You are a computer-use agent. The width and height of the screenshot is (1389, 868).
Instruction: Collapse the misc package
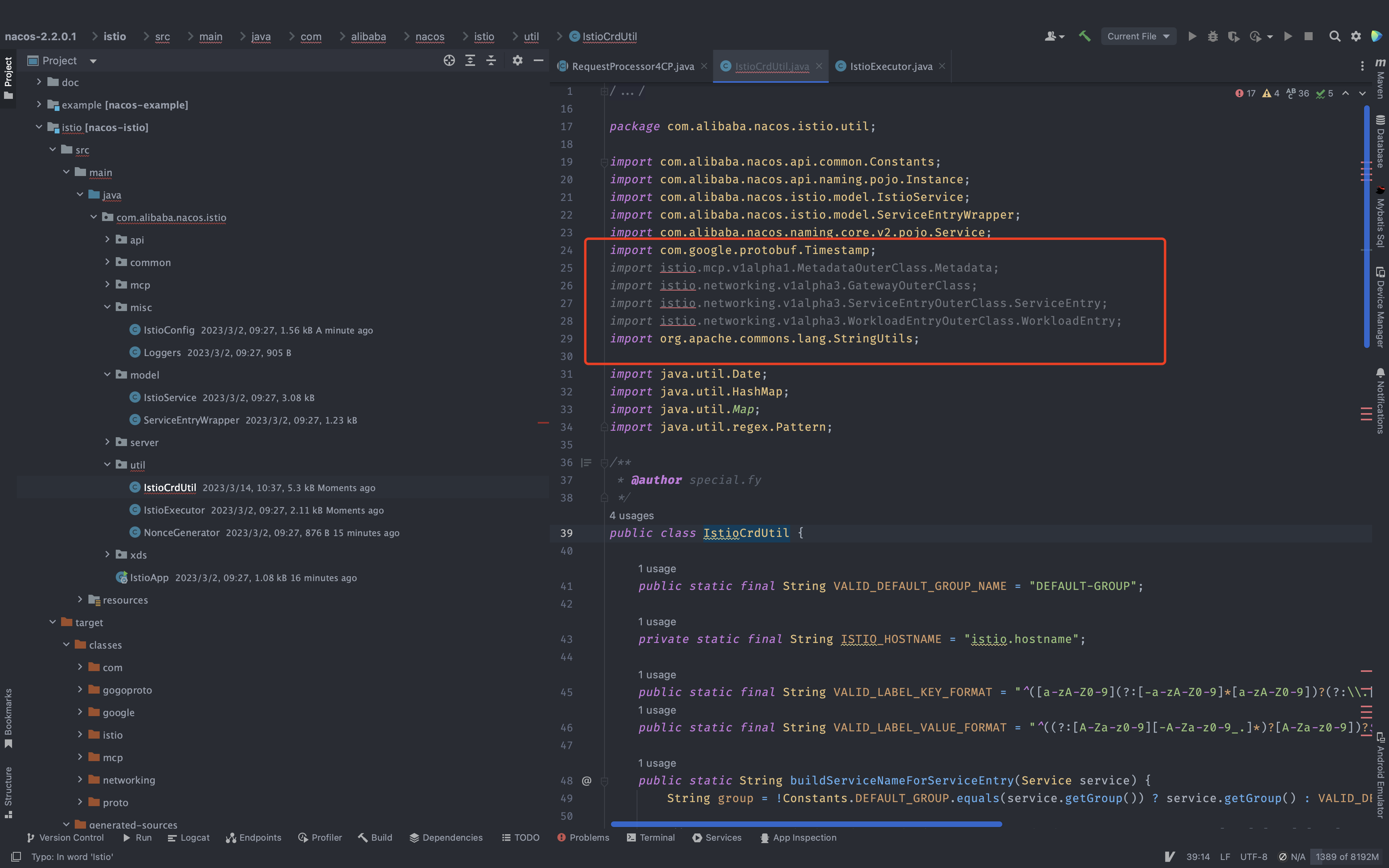pyautogui.click(x=107, y=307)
